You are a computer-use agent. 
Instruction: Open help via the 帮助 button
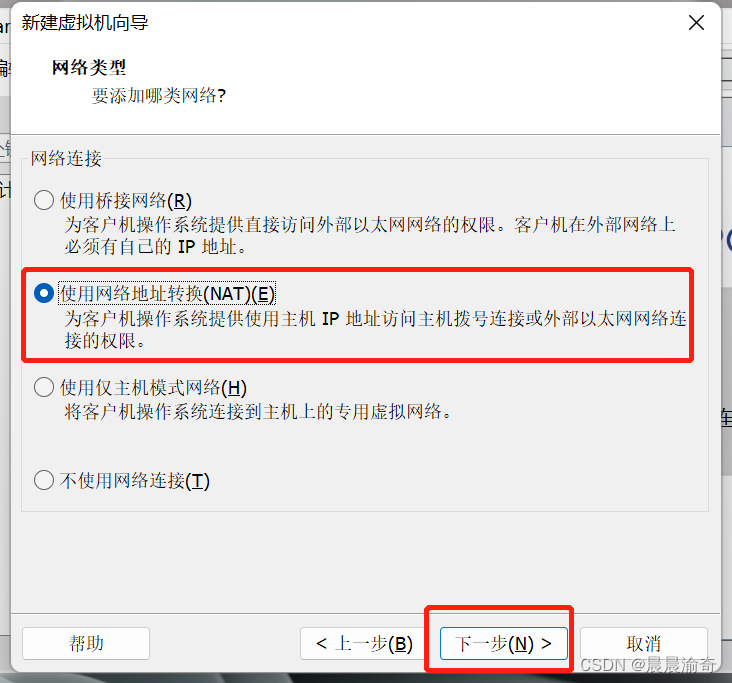click(86, 643)
